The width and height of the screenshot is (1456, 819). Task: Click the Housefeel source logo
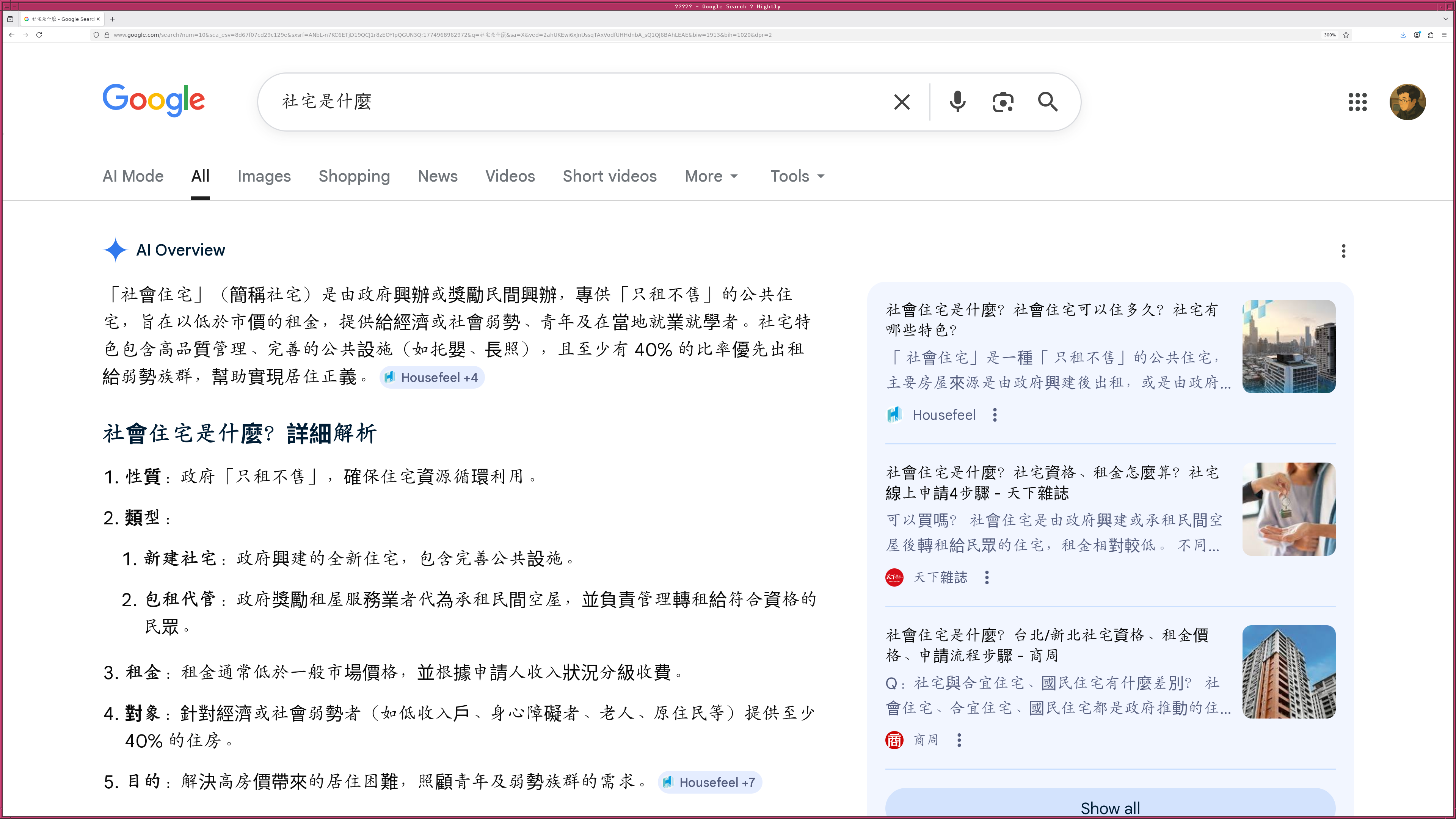(x=895, y=414)
